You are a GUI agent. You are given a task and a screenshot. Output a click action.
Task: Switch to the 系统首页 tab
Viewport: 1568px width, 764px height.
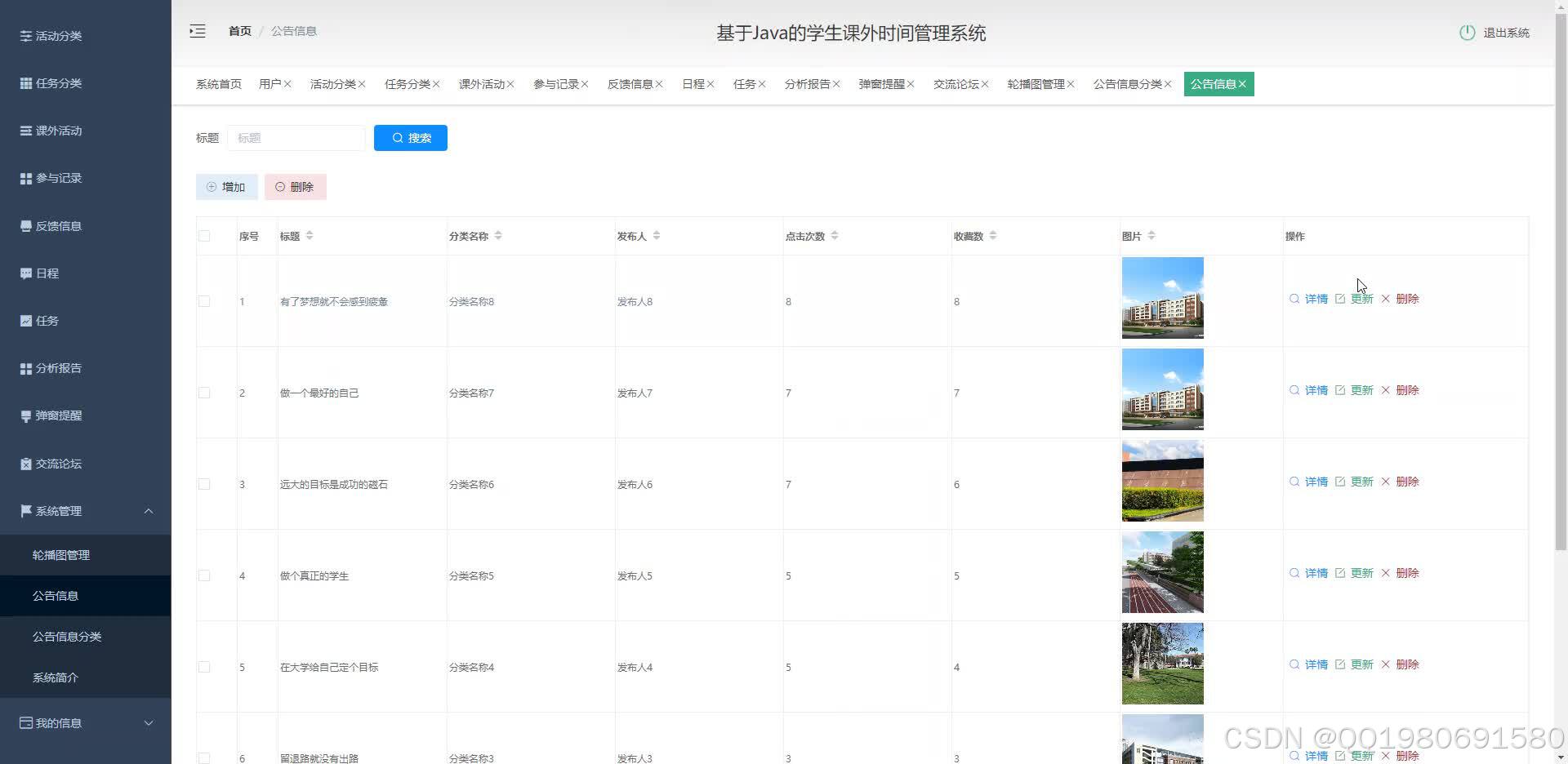(217, 83)
